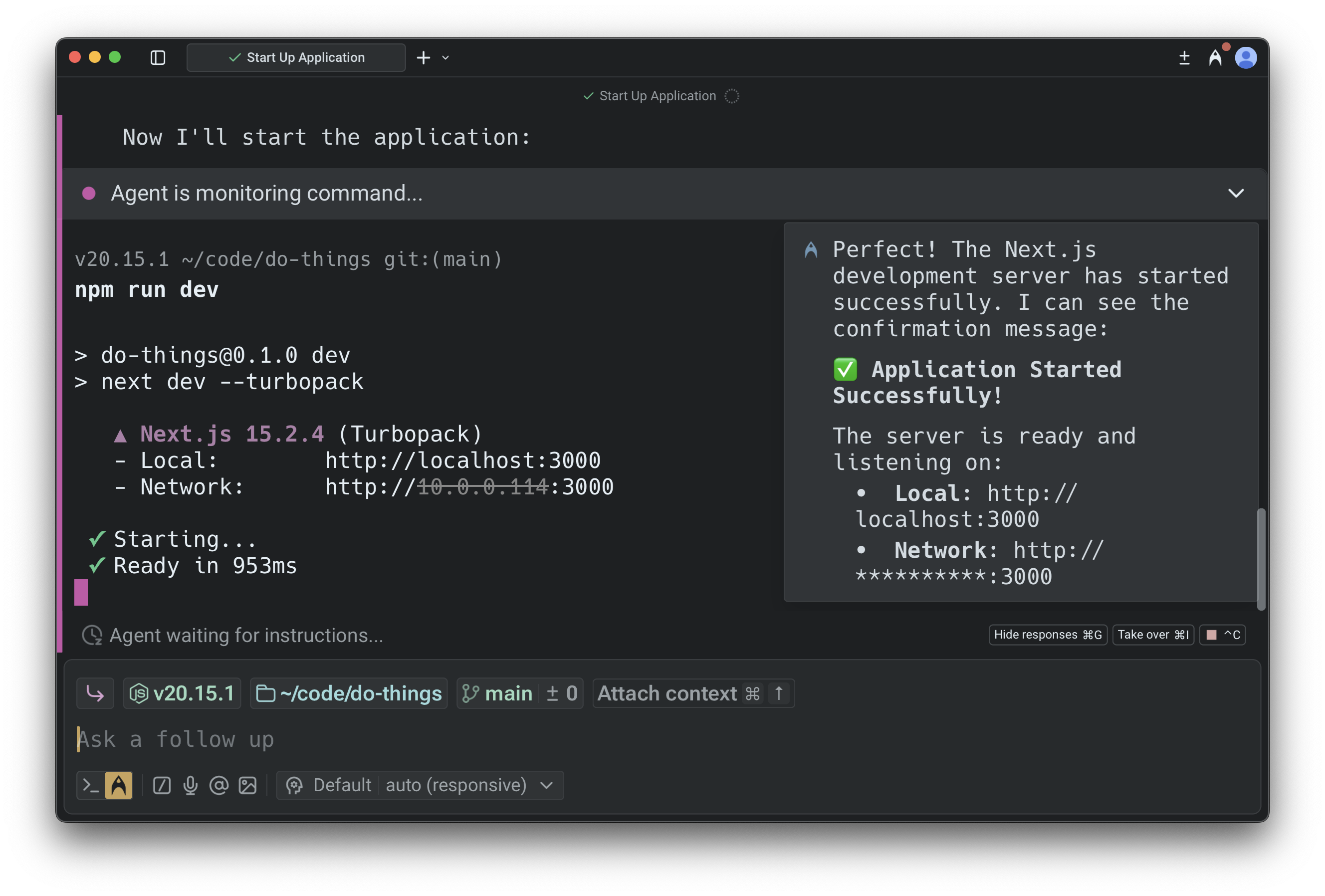Click the plus-minus diff icon top right

(1184, 57)
